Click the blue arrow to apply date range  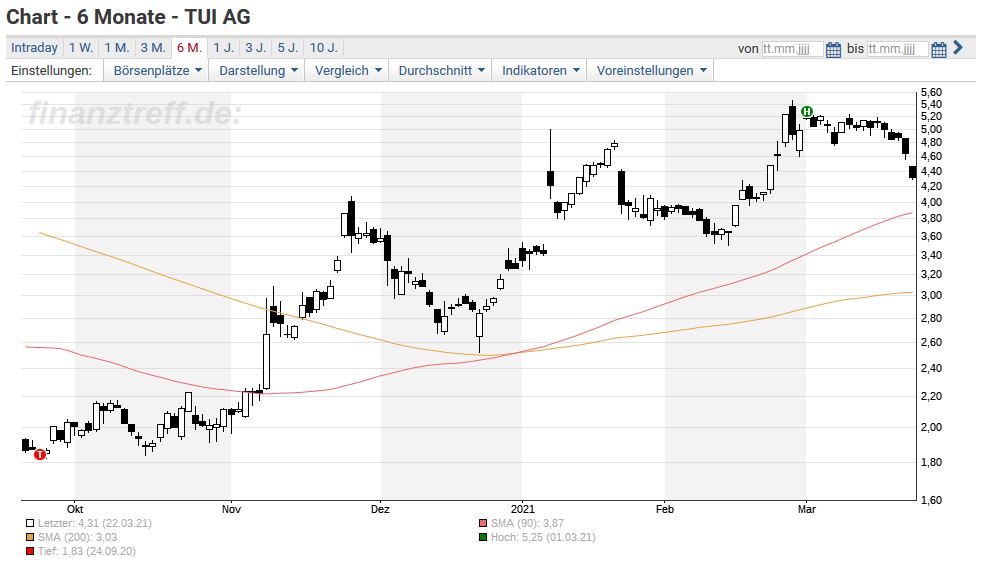(958, 47)
